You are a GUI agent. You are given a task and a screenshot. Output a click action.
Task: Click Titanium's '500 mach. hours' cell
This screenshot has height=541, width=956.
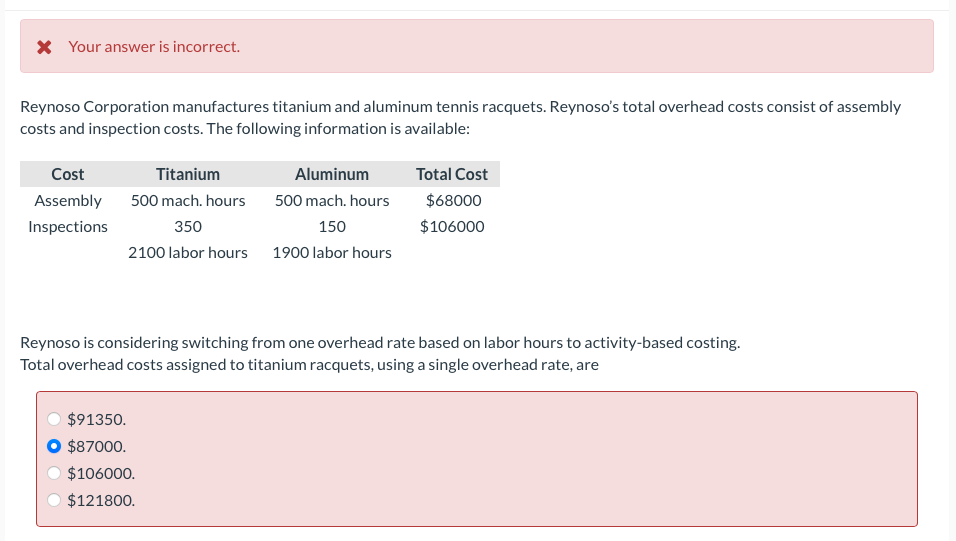click(x=188, y=201)
